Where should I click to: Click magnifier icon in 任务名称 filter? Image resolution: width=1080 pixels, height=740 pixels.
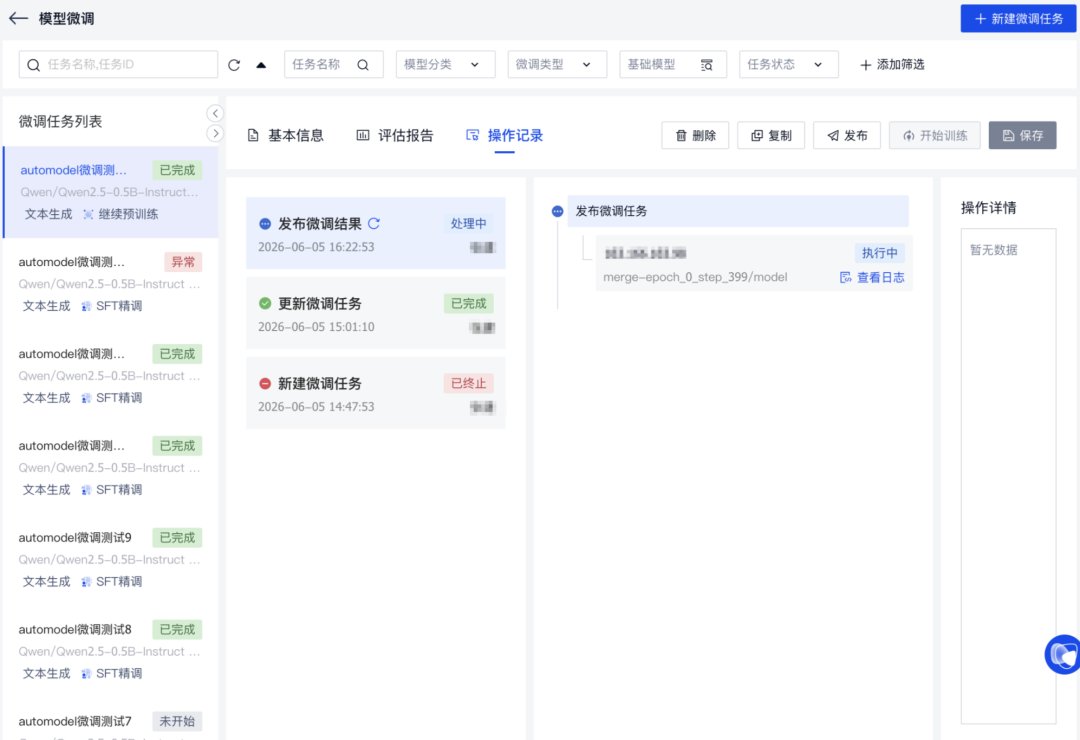[363, 65]
